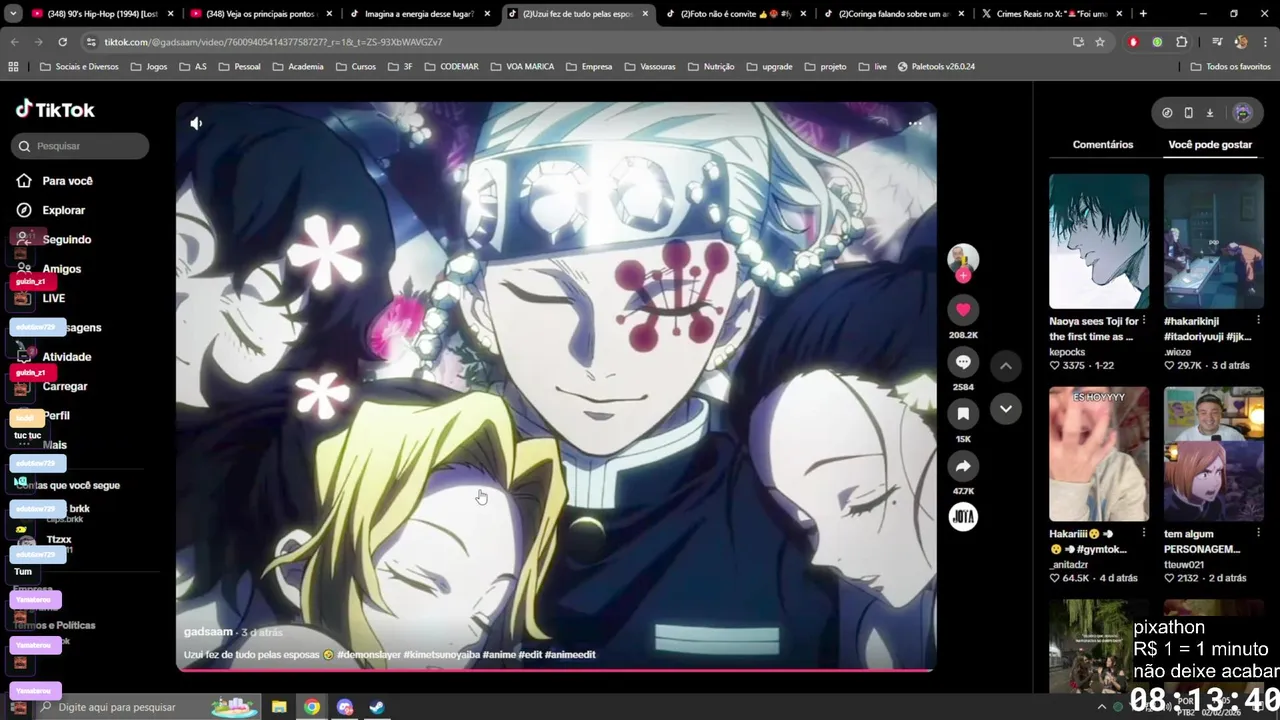Open more options for tem algum video
Screen dimensions: 1280x720
(1258, 534)
